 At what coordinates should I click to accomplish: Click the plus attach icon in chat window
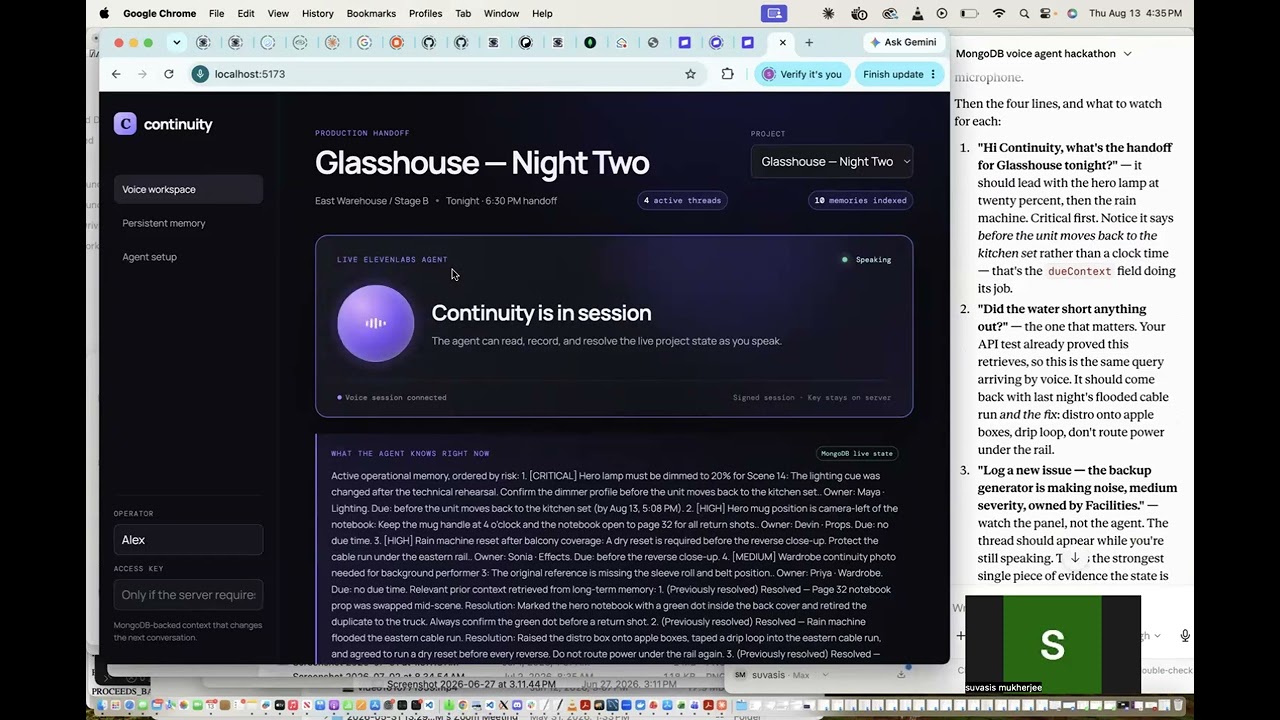961,636
